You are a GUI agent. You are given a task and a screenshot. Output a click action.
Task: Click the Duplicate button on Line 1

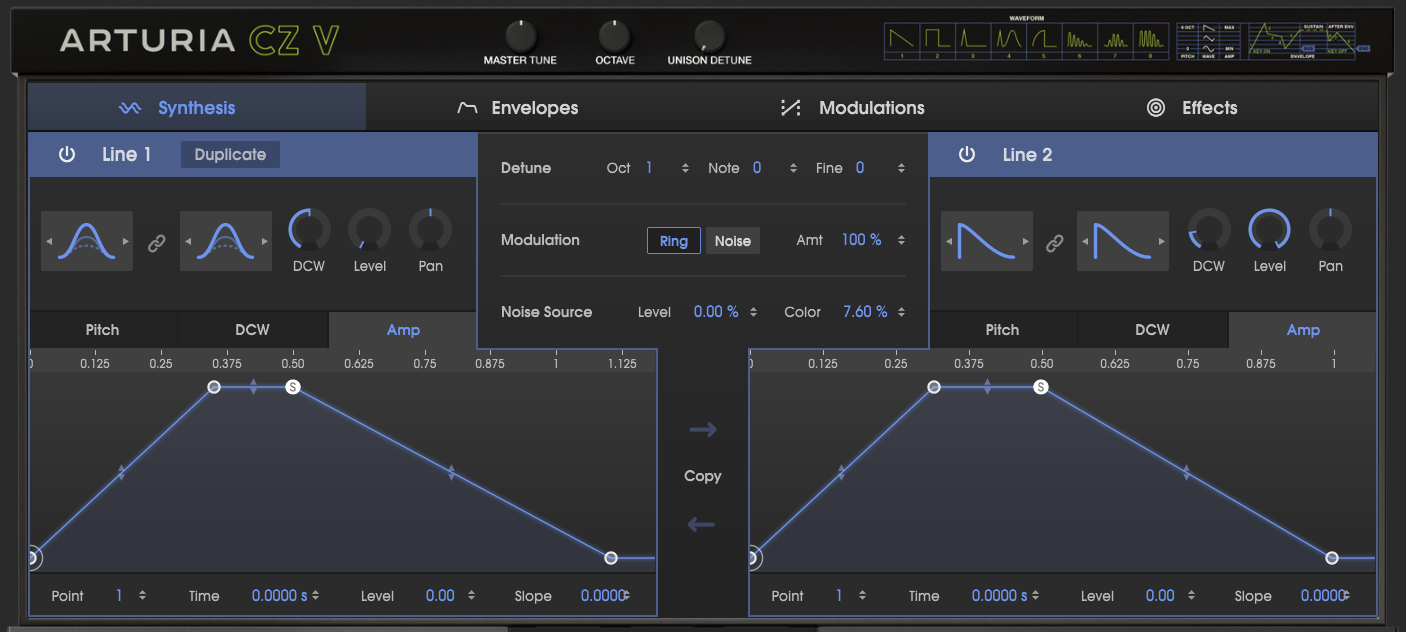coord(230,155)
